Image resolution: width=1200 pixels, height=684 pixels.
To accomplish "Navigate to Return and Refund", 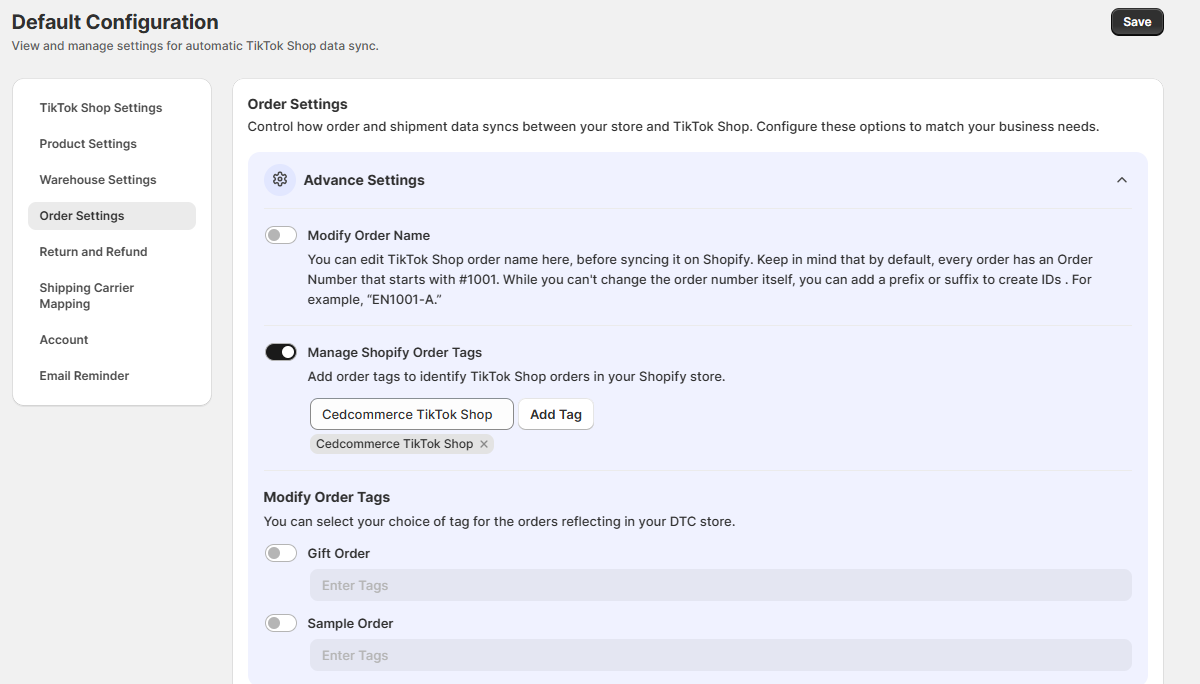I will tap(93, 252).
